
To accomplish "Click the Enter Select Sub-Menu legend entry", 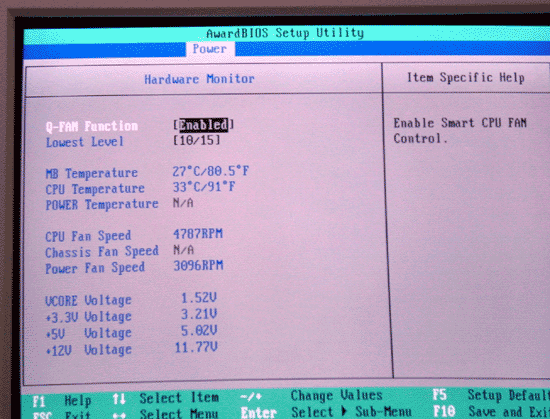I will tap(326, 412).
